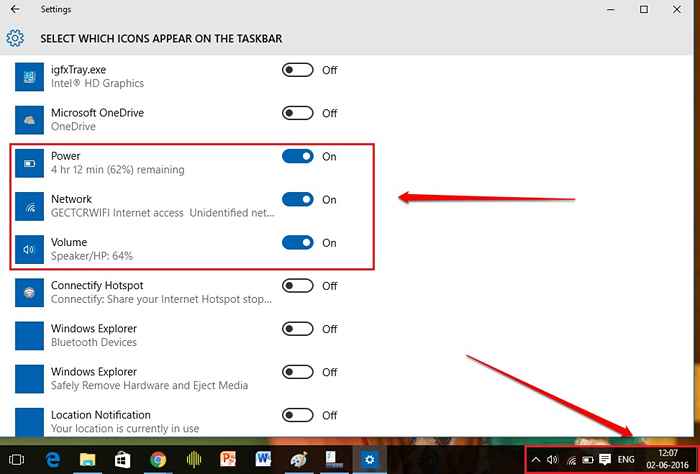Open File Explorer from the taskbar
The width and height of the screenshot is (700, 474).
(88, 459)
